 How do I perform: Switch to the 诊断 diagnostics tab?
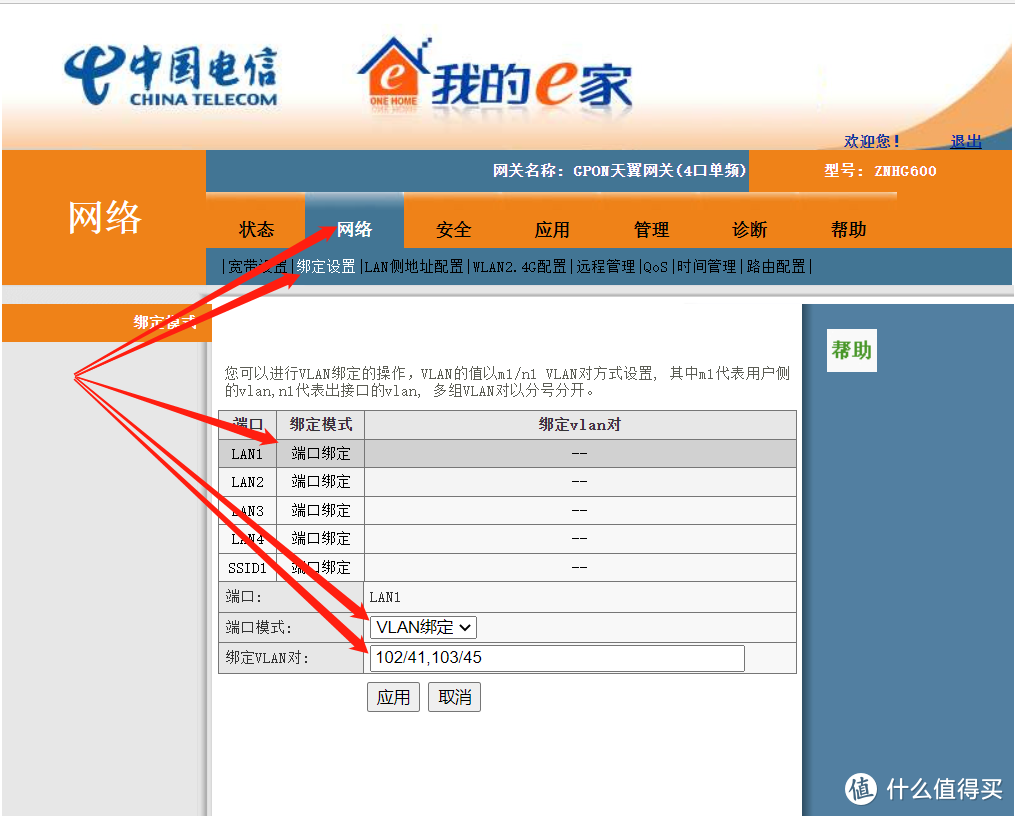click(x=750, y=229)
